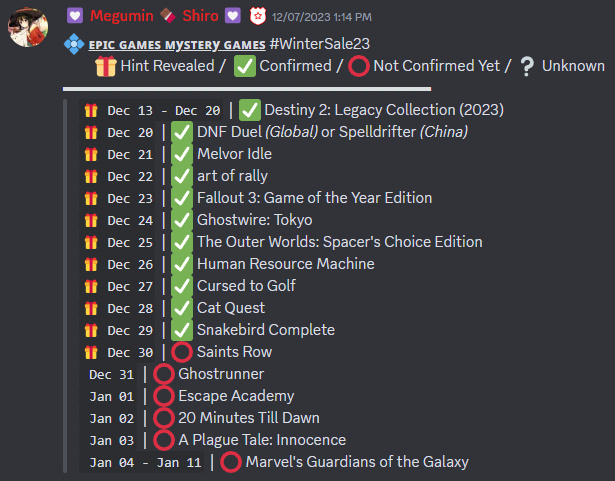Click the red shield role badge
615x481 pixels.
(258, 16)
